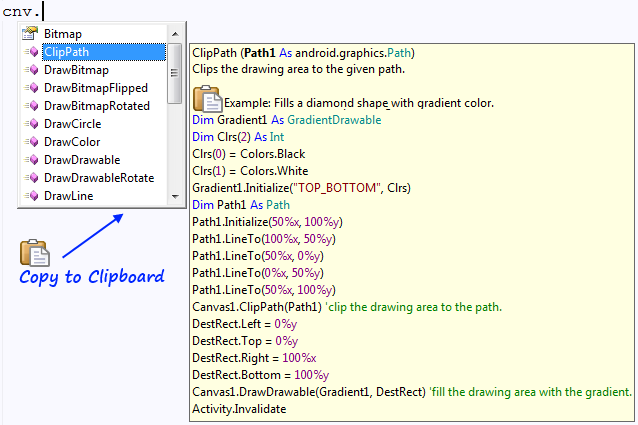Click the ClipPath signature line in tooltip
This screenshot has height=425, width=638.
point(303,53)
